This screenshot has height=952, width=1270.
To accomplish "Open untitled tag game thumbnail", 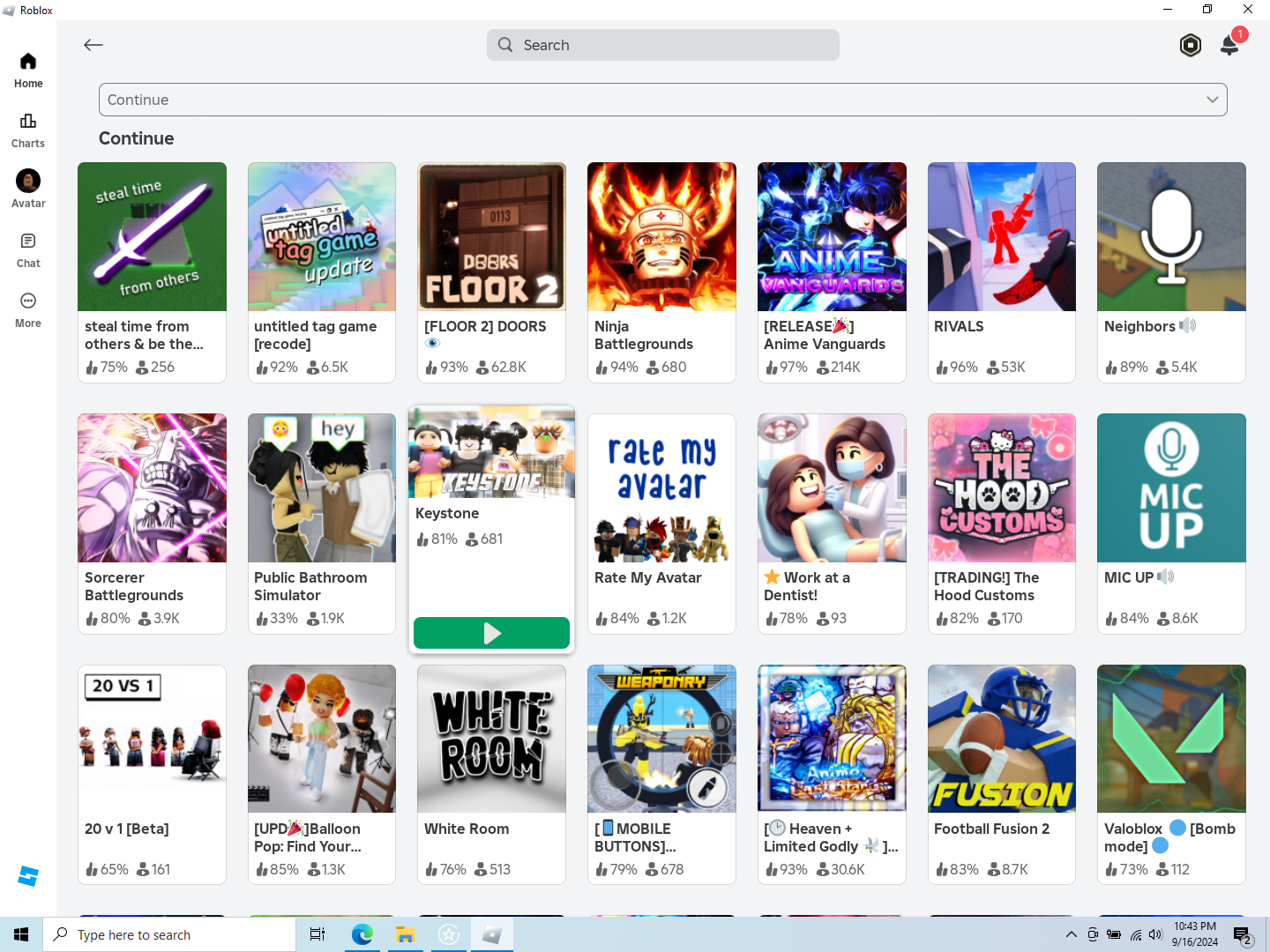I will 322,236.
